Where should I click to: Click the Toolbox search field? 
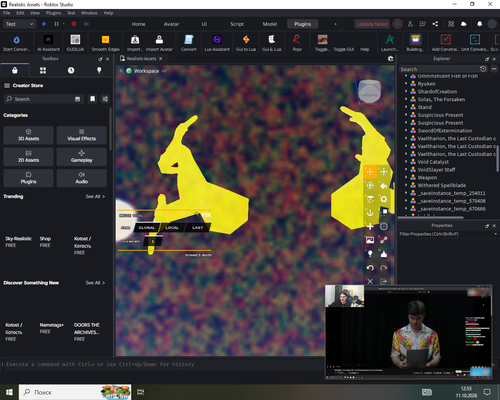(x=43, y=99)
